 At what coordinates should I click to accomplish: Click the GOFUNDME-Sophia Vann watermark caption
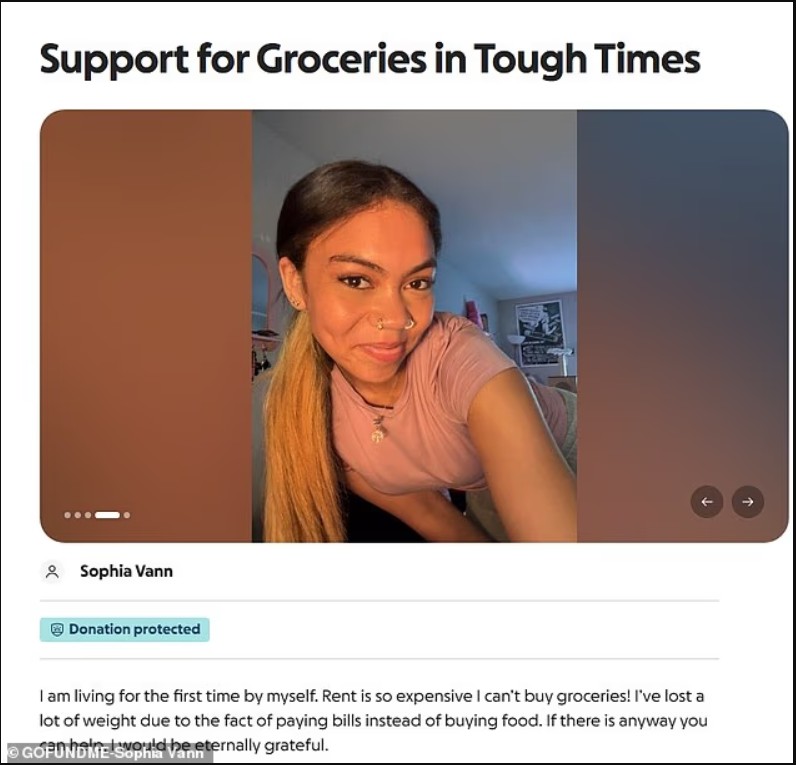point(107,753)
